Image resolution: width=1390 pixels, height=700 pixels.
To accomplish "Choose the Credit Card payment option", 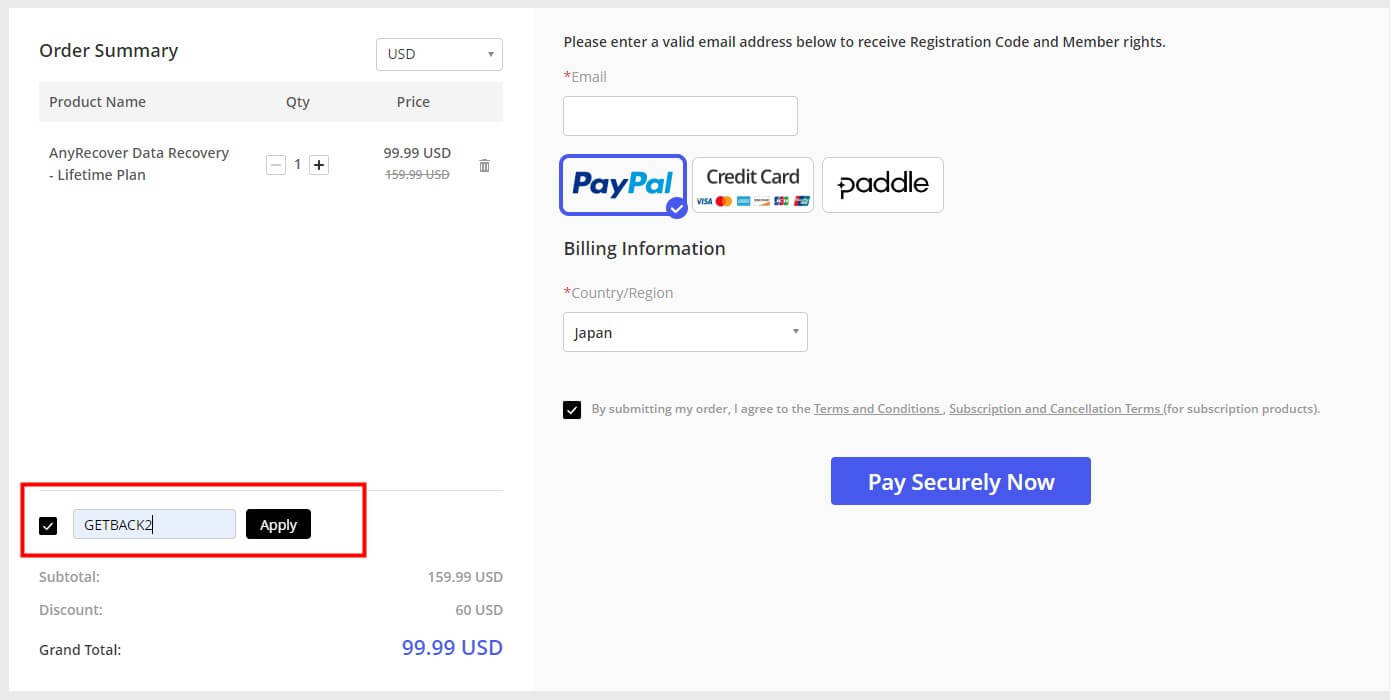I will [x=752, y=184].
